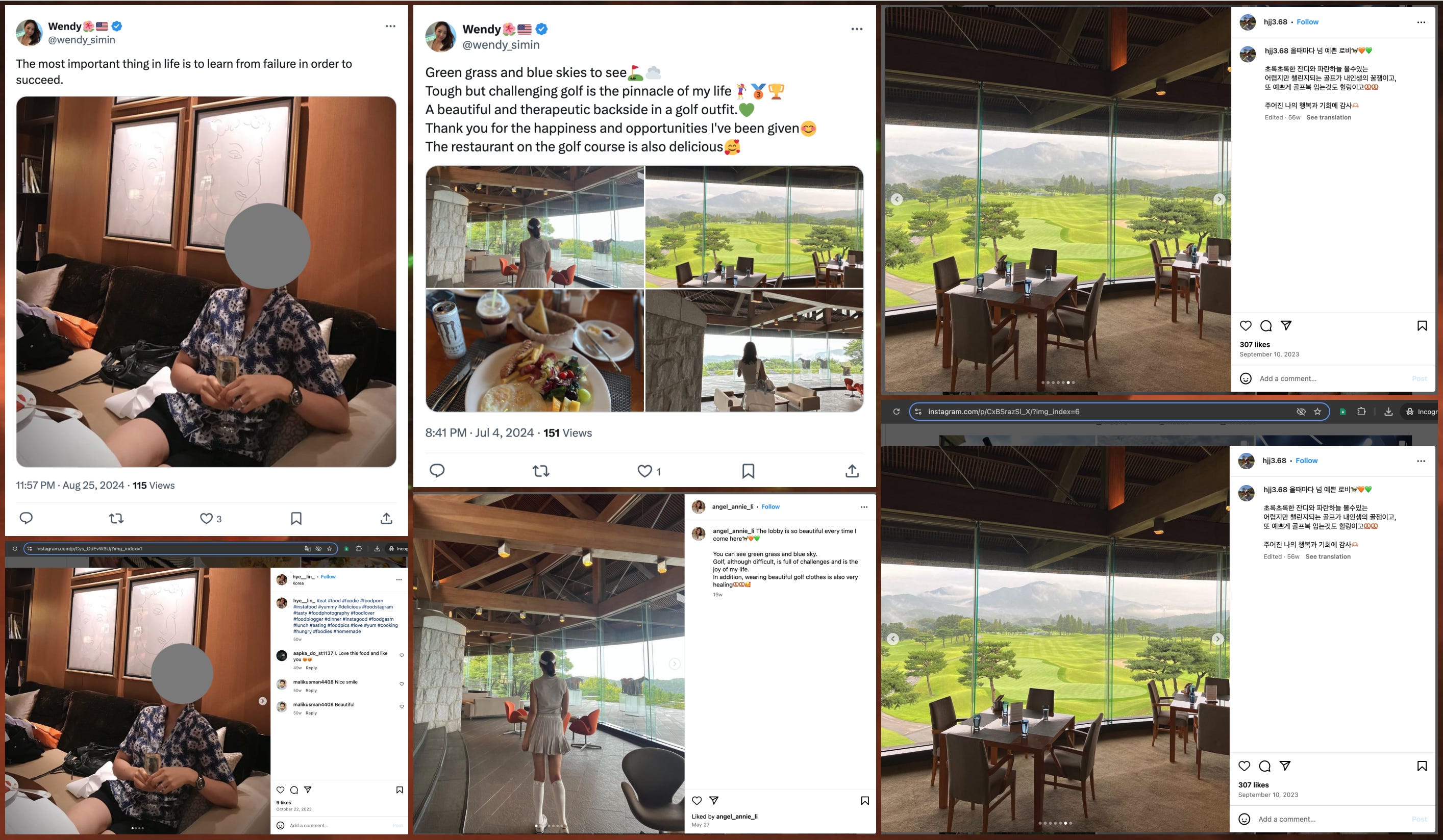The image size is (1443, 840).
Task: Follow the angel_annie_li account
Action: [770, 506]
